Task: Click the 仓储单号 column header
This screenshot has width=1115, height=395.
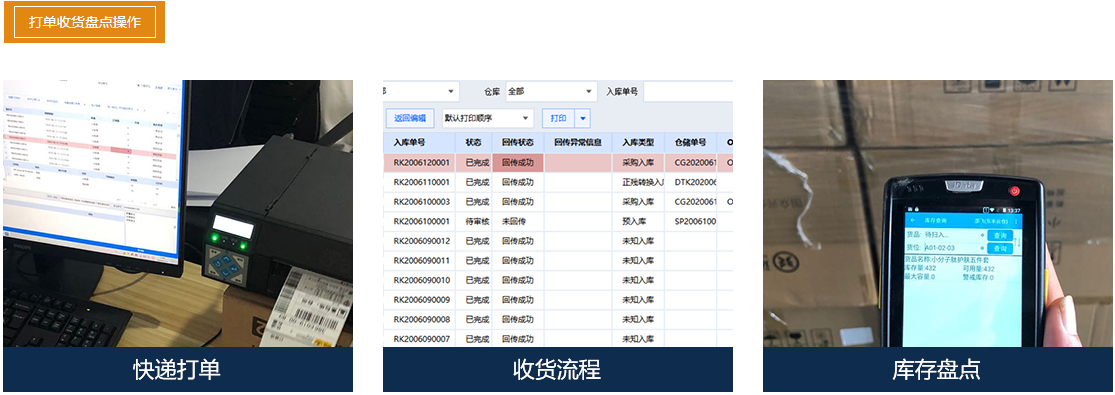Action: click(690, 143)
